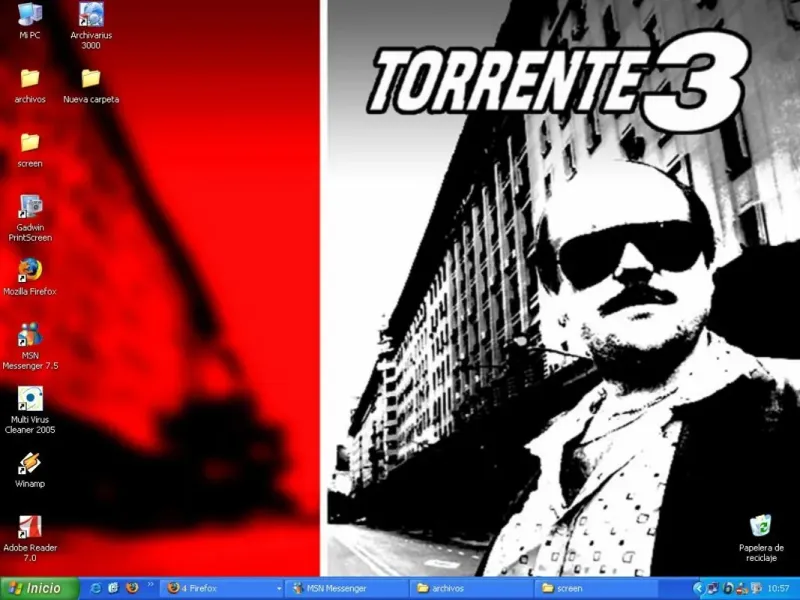The image size is (800, 600).
Task: Click the network connection tray icon
Action: 713,588
